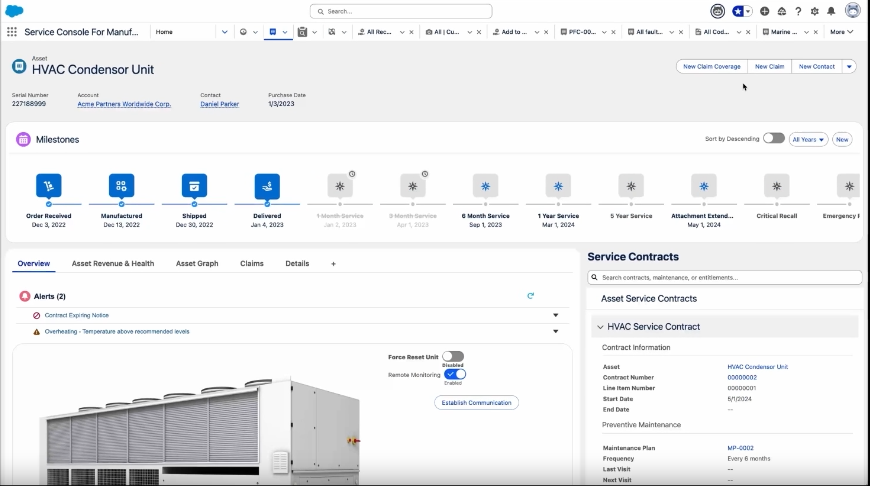Refresh the Alerts list

(530, 296)
